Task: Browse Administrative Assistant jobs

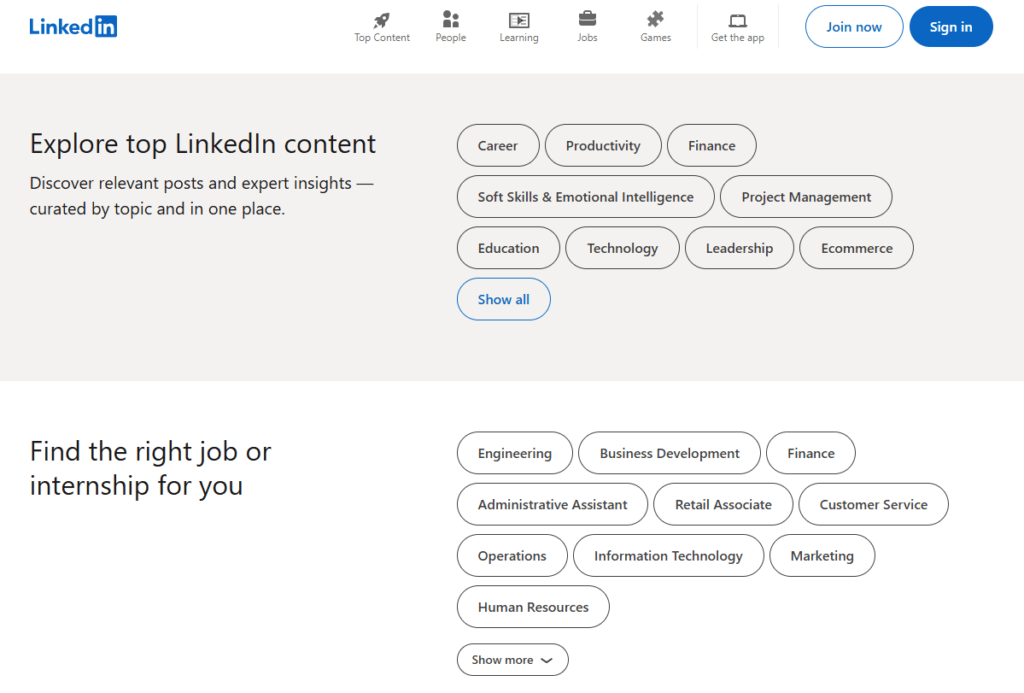Action: [x=552, y=504]
